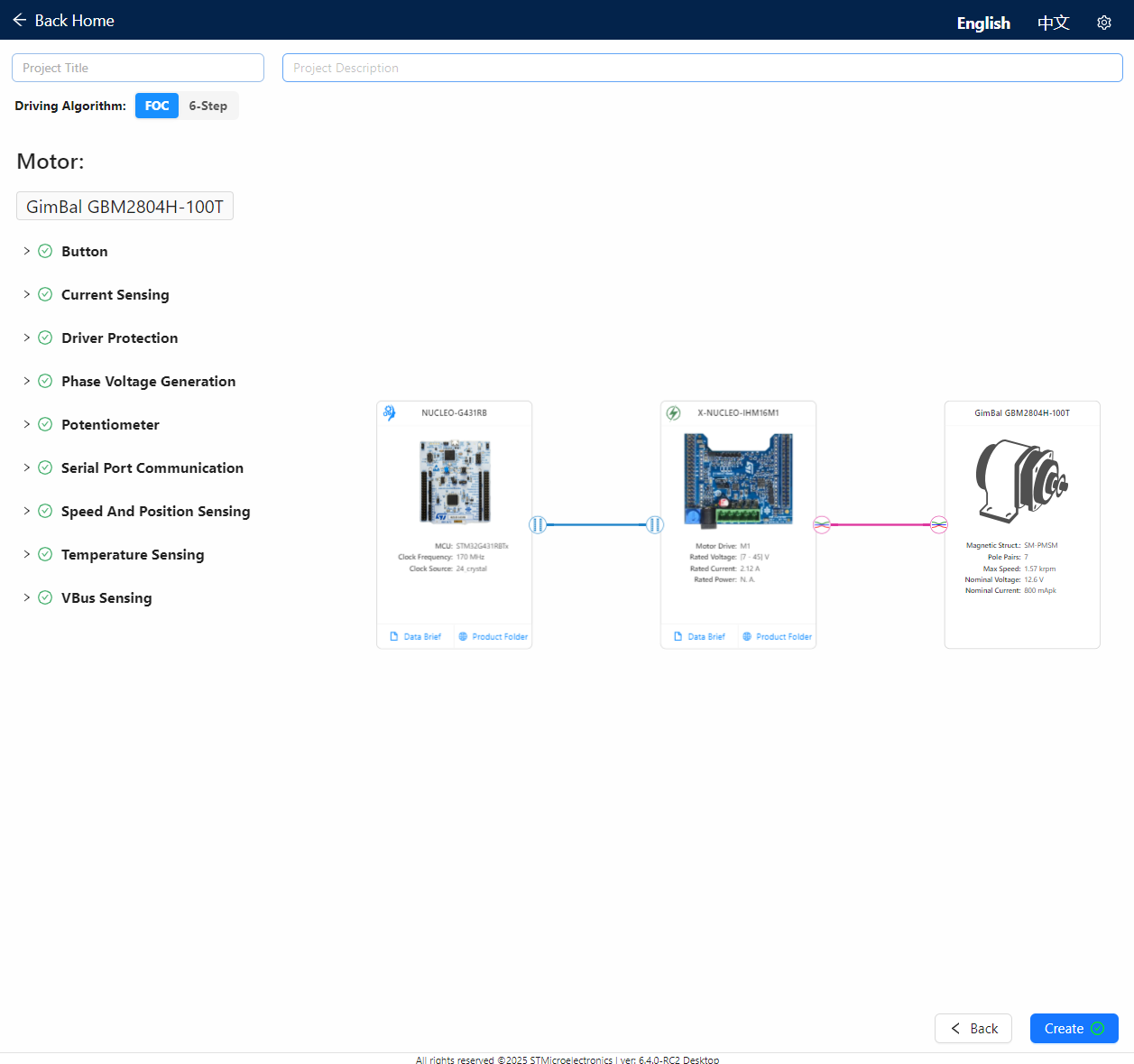
Task: Click the NUCLEO-G431RB card title
Action: tap(455, 412)
